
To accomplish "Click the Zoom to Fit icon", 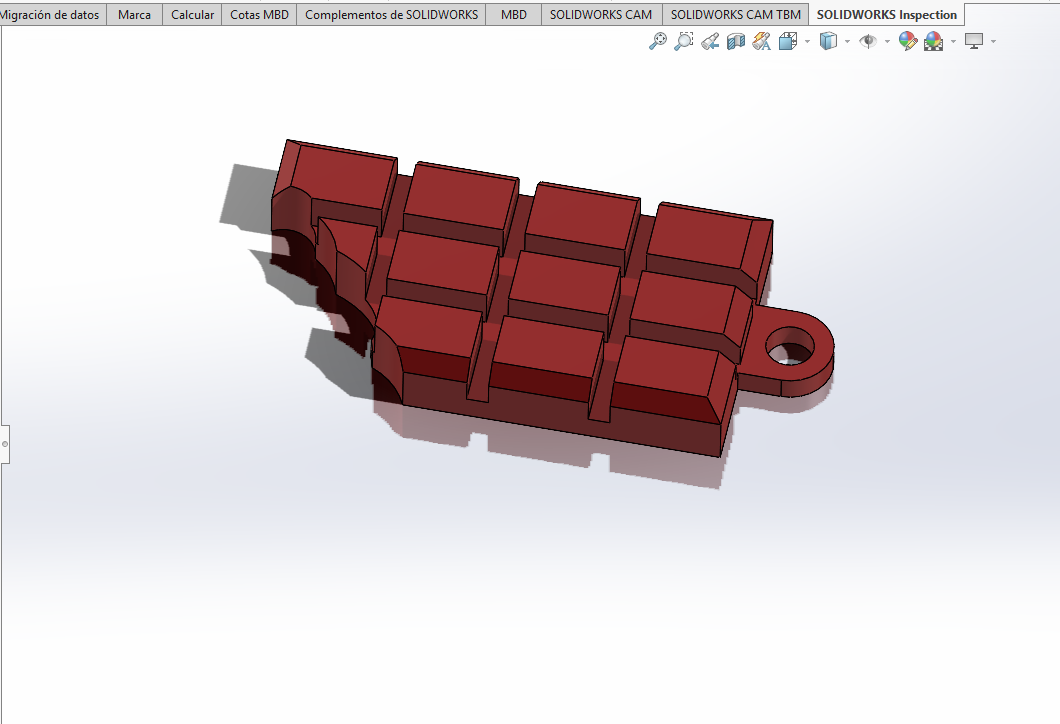I will (x=657, y=41).
